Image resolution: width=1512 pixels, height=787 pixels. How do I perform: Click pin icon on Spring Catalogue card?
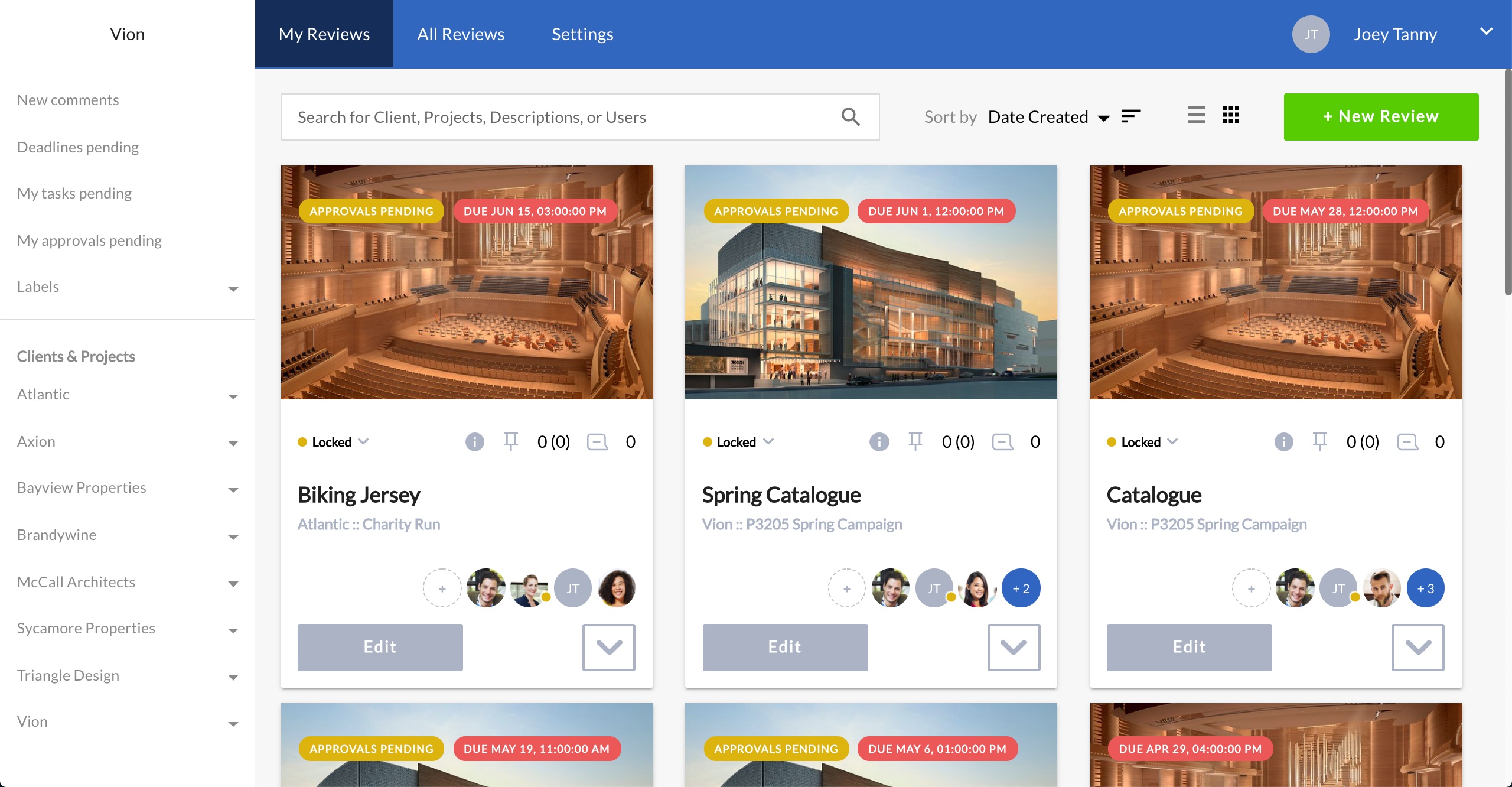[915, 442]
